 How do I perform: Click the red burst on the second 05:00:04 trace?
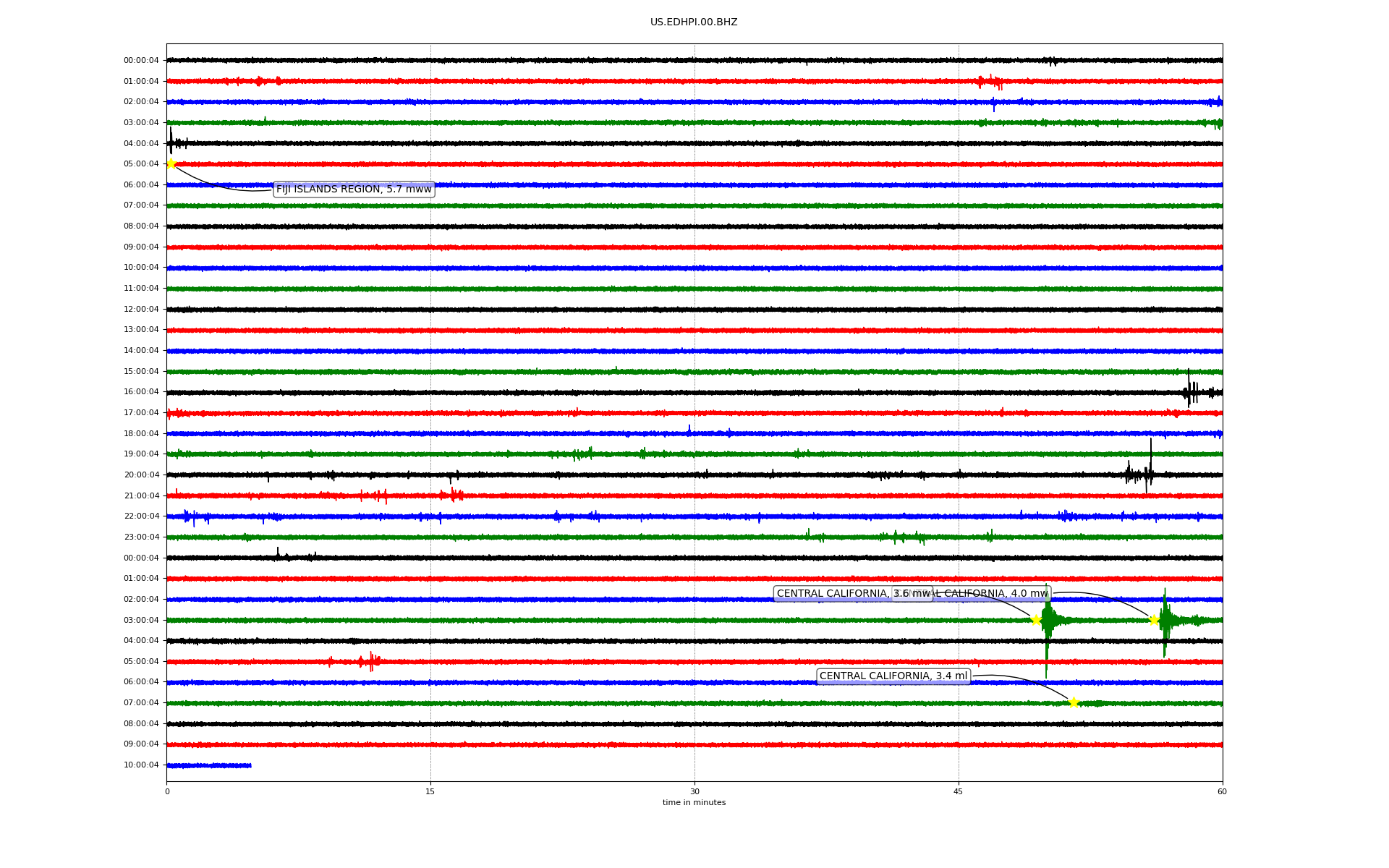[370, 661]
